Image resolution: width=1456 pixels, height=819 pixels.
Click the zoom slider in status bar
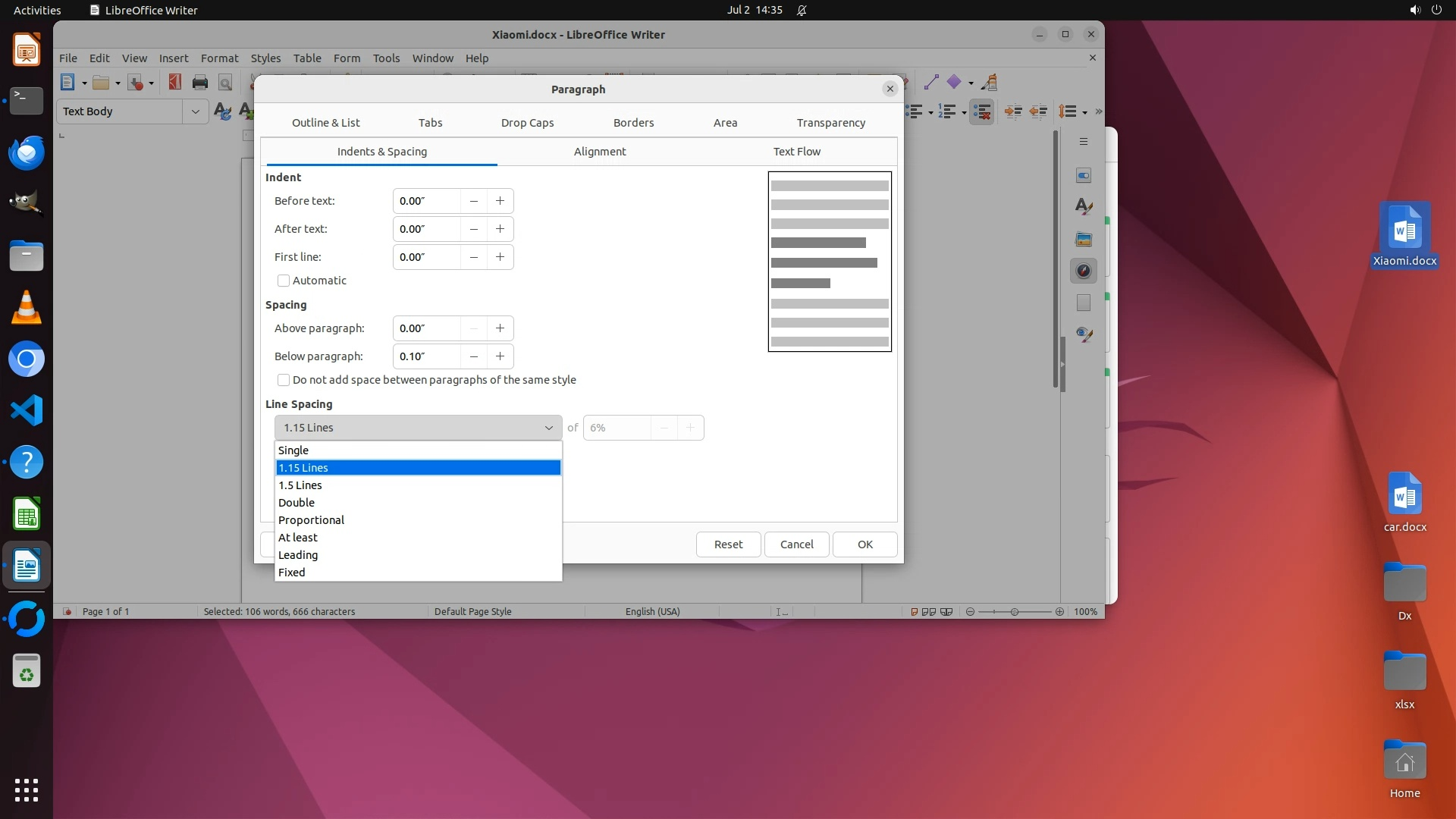point(1014,612)
